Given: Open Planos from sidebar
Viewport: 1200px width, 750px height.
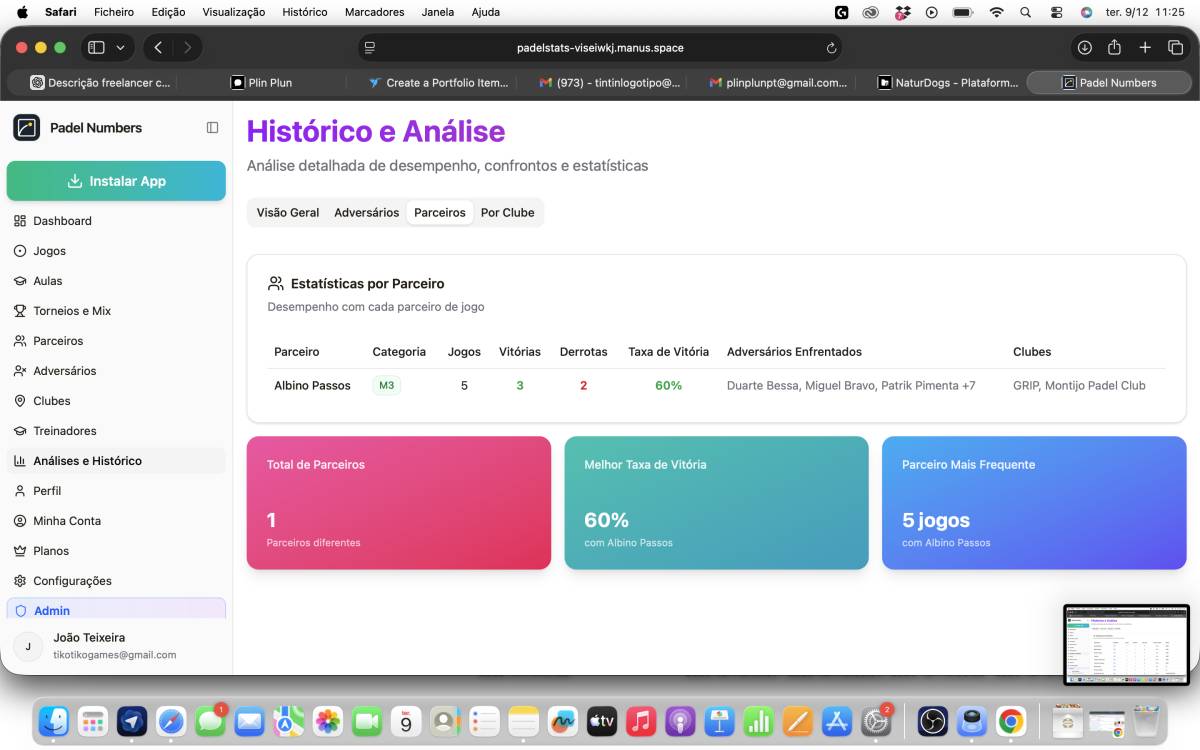Looking at the screenshot, I should [116, 551].
